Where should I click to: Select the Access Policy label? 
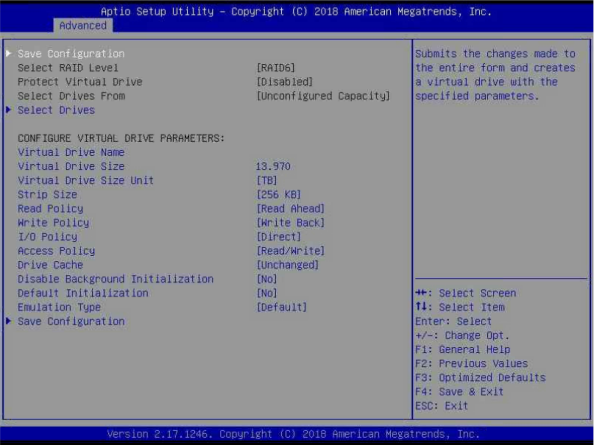click(x=56, y=251)
